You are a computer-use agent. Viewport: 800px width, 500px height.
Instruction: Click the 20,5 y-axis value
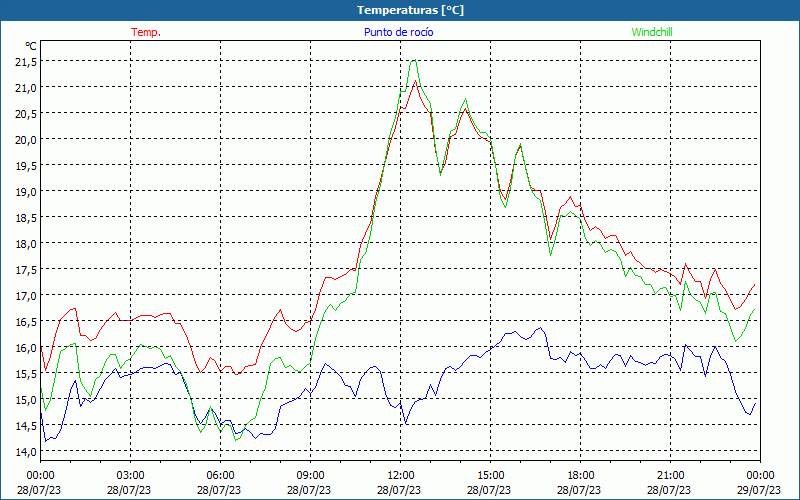click(26, 114)
